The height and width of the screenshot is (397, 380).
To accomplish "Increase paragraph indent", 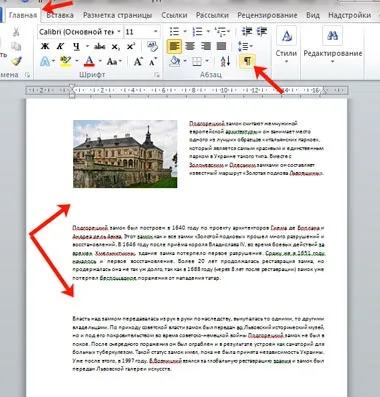I will click(x=262, y=31).
